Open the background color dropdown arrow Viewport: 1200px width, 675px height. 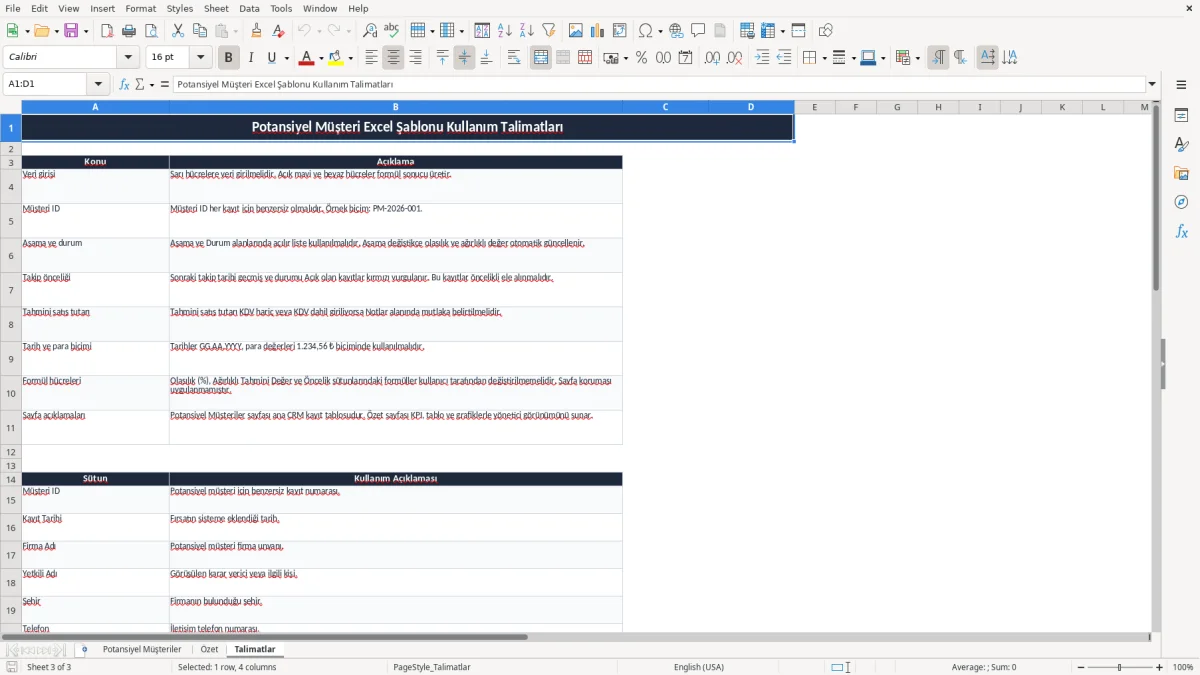(350, 58)
